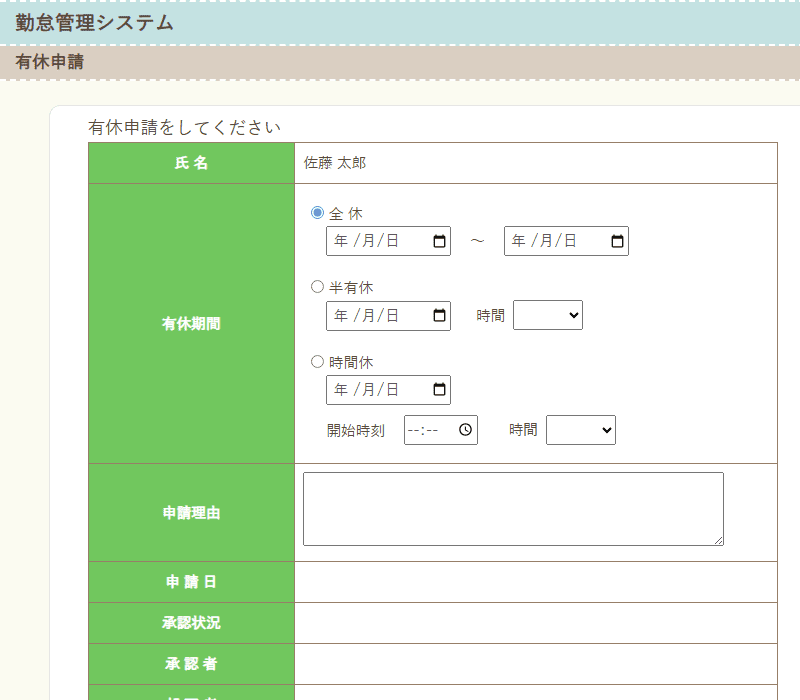800x700 pixels.
Task: Click the 勤怠管理システム header title
Action: click(94, 23)
